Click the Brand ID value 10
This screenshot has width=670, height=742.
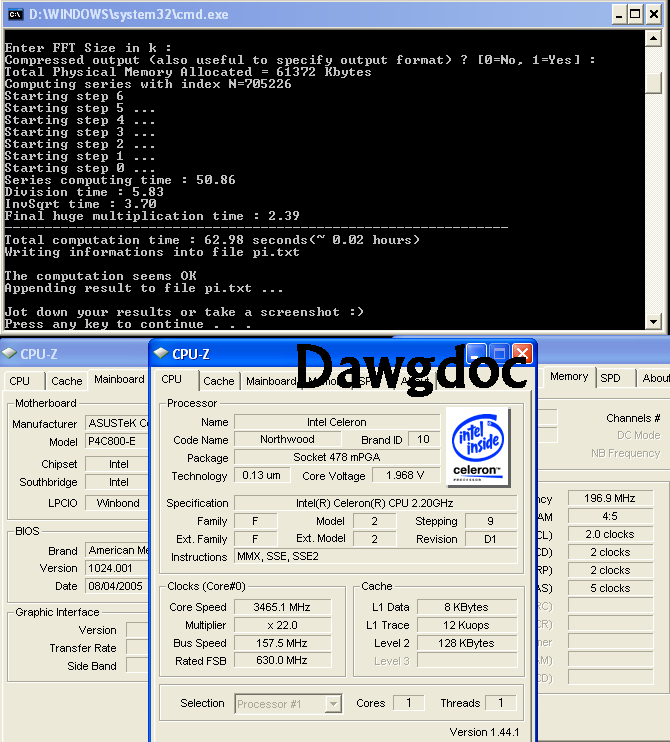click(x=423, y=439)
